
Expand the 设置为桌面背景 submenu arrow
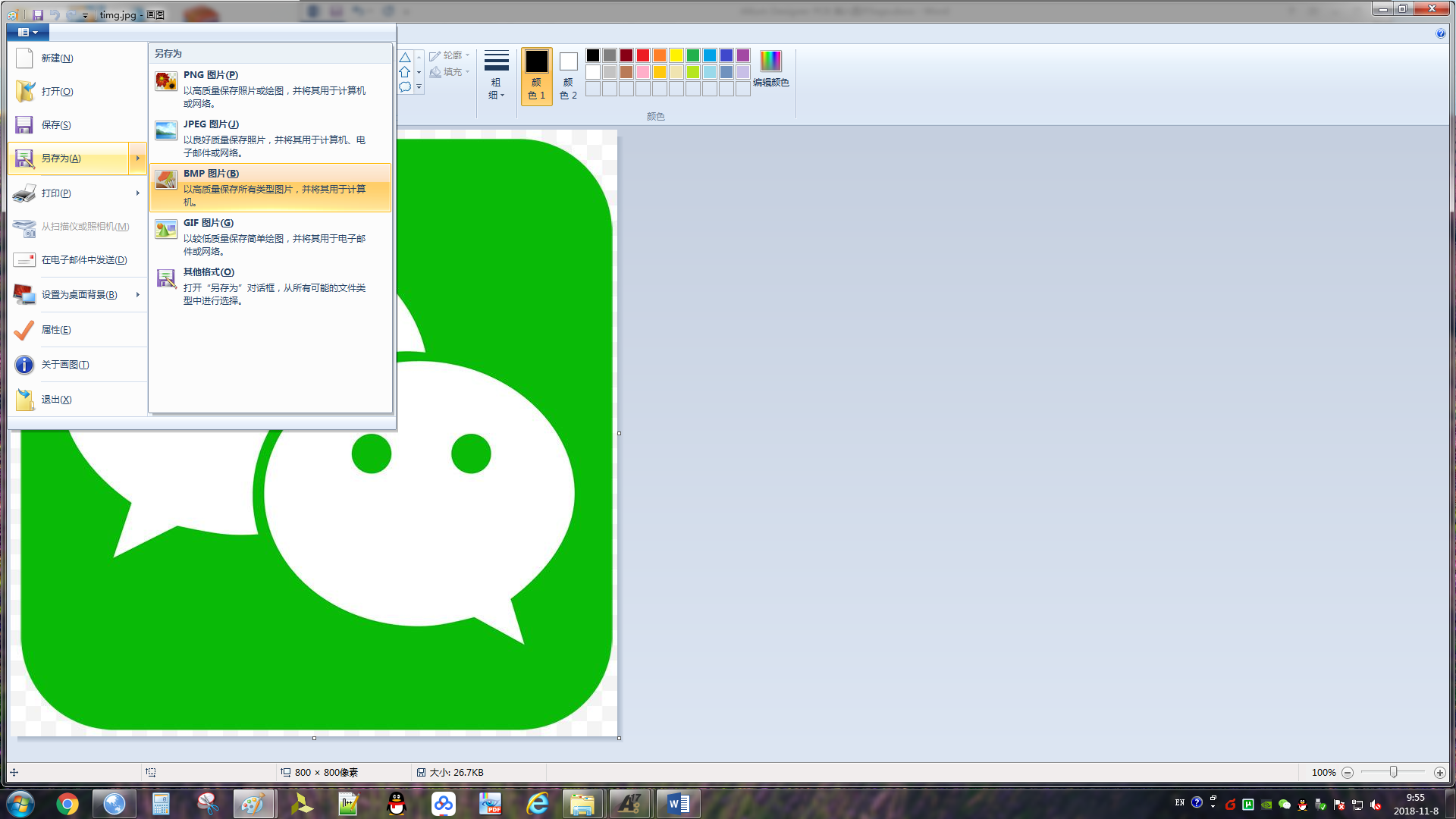pos(137,295)
